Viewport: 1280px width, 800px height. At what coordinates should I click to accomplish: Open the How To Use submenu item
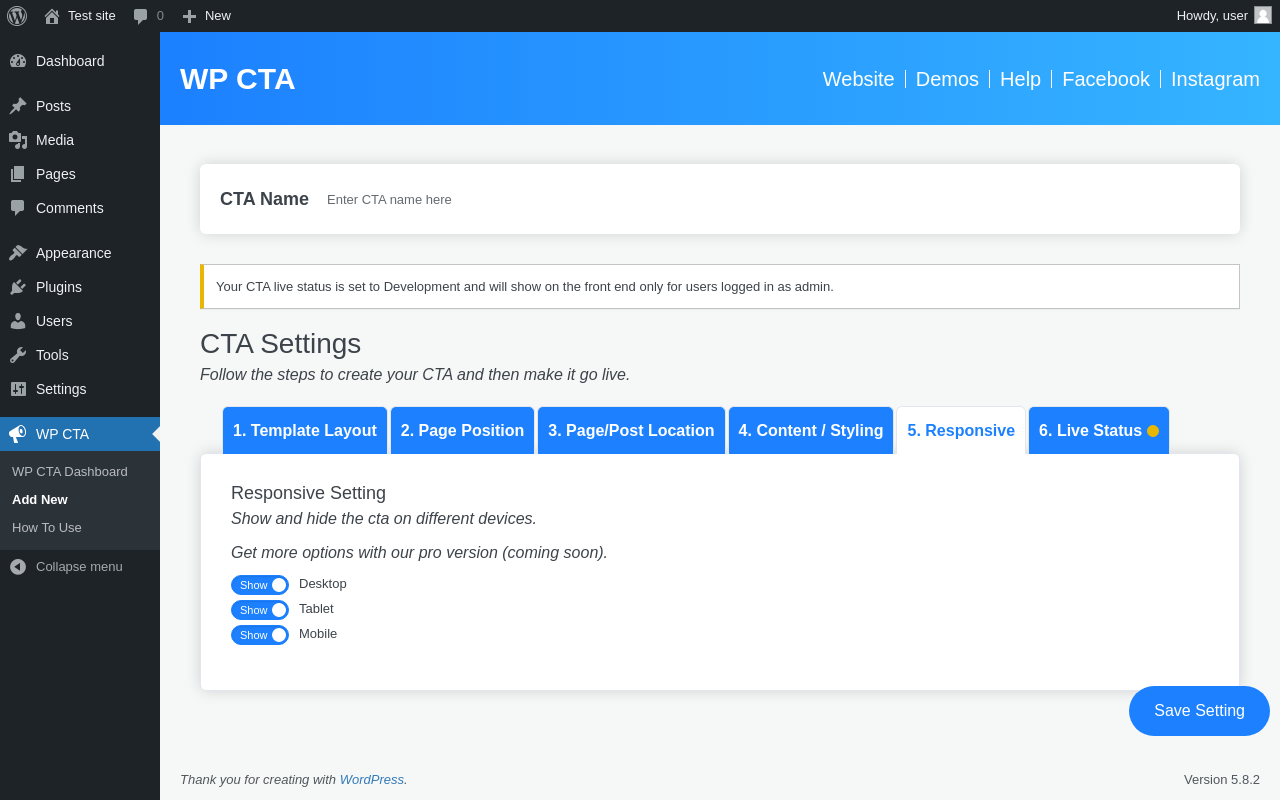point(47,528)
